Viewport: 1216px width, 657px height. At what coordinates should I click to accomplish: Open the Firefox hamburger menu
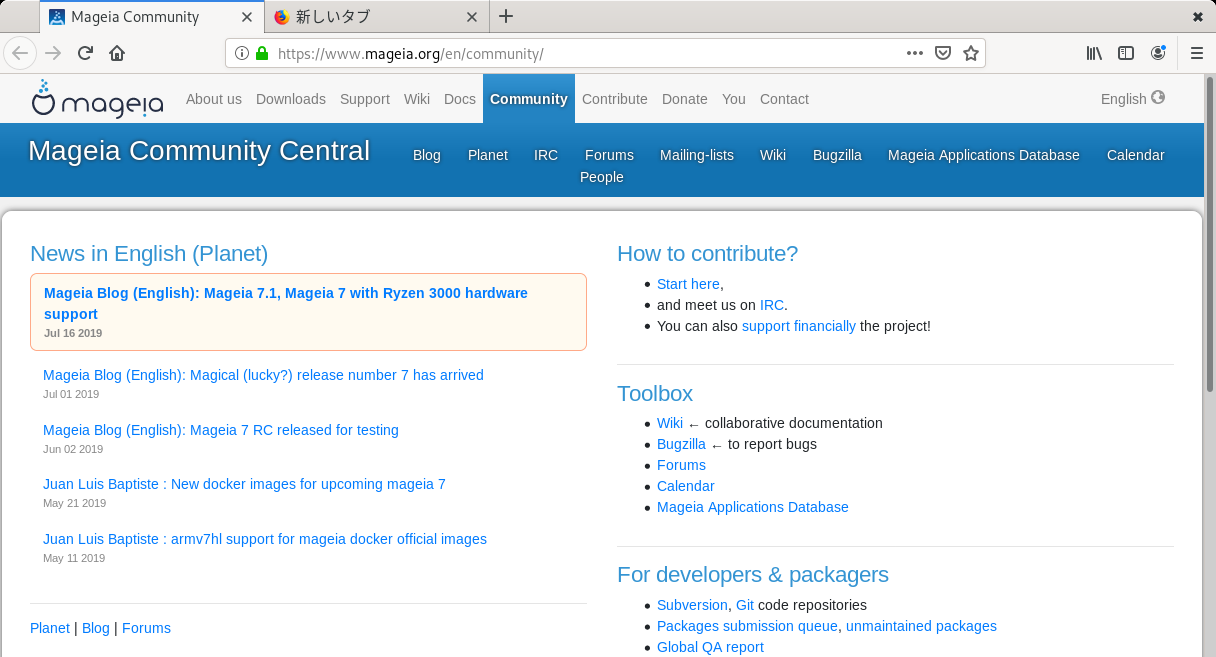(1197, 53)
